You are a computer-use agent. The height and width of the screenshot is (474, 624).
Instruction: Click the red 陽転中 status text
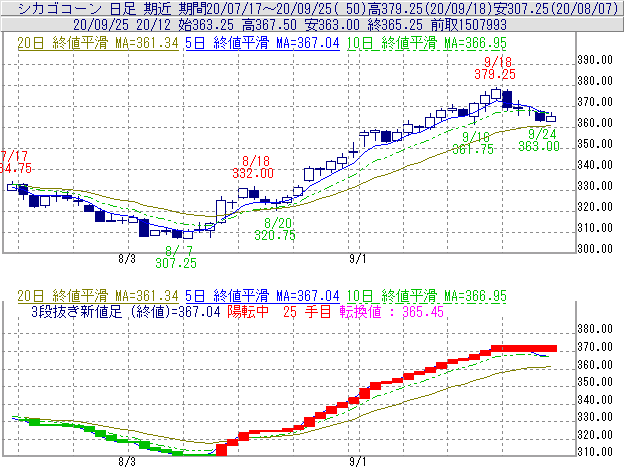pyautogui.click(x=248, y=312)
